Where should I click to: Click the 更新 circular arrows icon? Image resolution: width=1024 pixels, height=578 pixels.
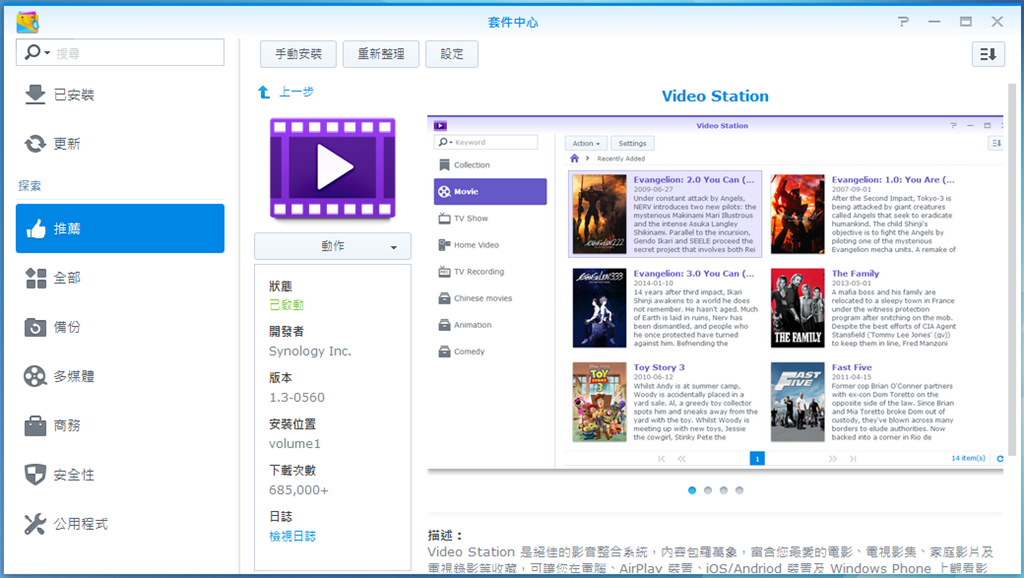[x=35, y=144]
